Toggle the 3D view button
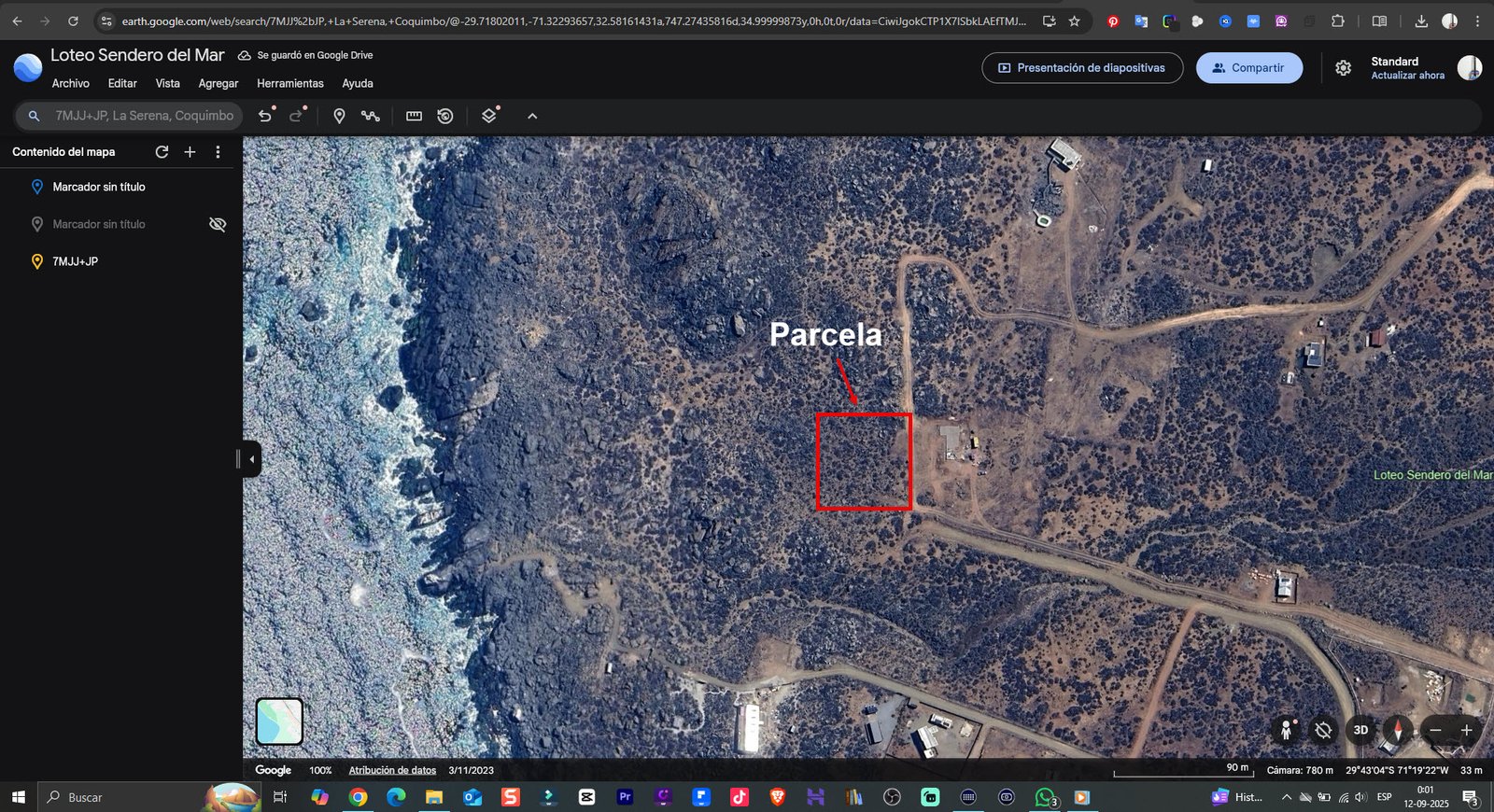The height and width of the screenshot is (812, 1494). [1360, 730]
